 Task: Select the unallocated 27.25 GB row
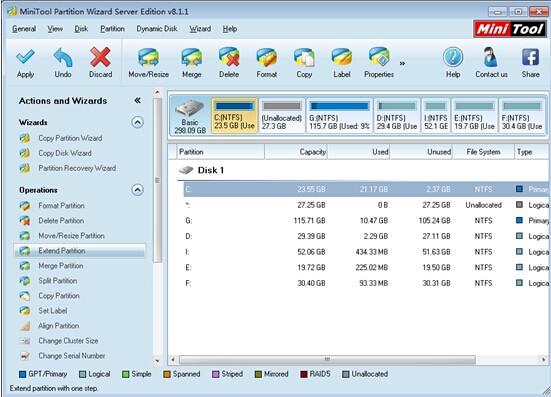click(365, 205)
